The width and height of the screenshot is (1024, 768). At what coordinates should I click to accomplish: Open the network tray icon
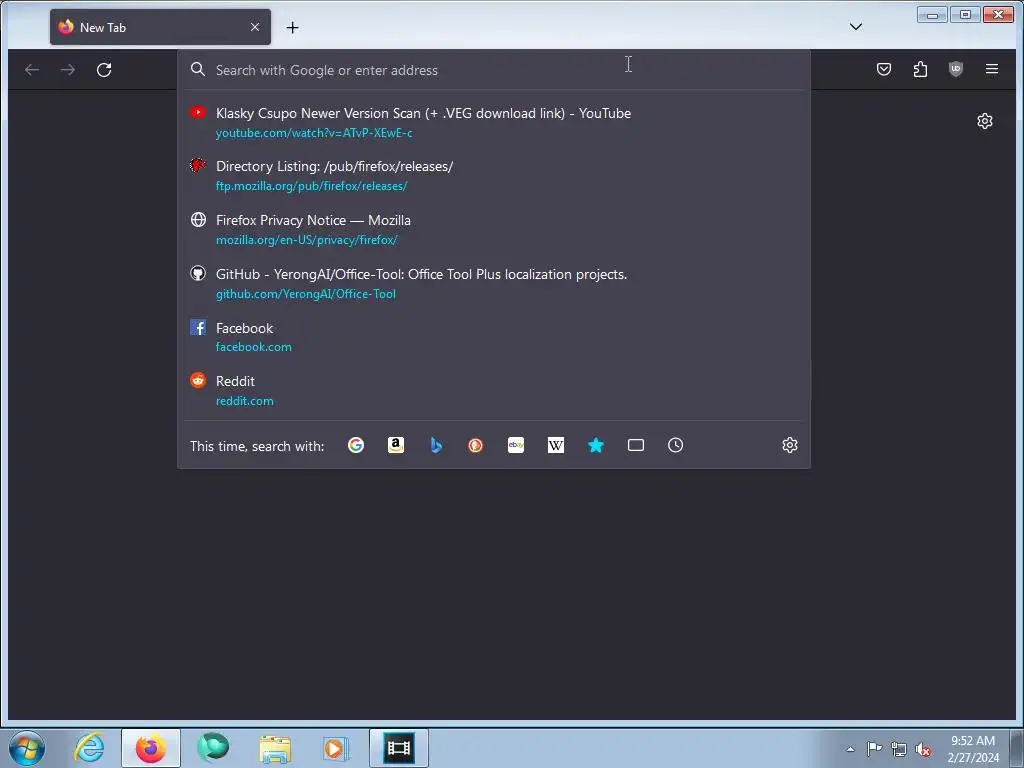[x=899, y=749]
